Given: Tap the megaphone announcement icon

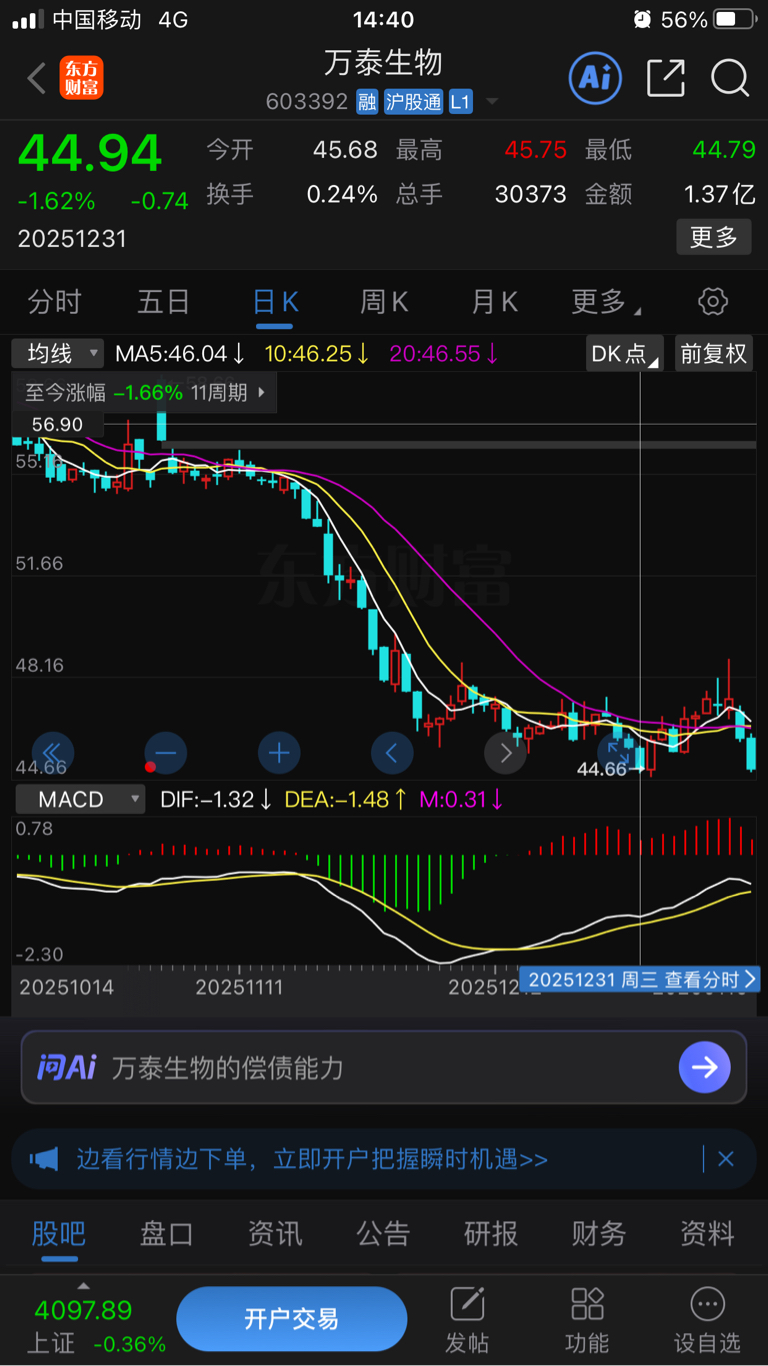Looking at the screenshot, I should (44, 1159).
